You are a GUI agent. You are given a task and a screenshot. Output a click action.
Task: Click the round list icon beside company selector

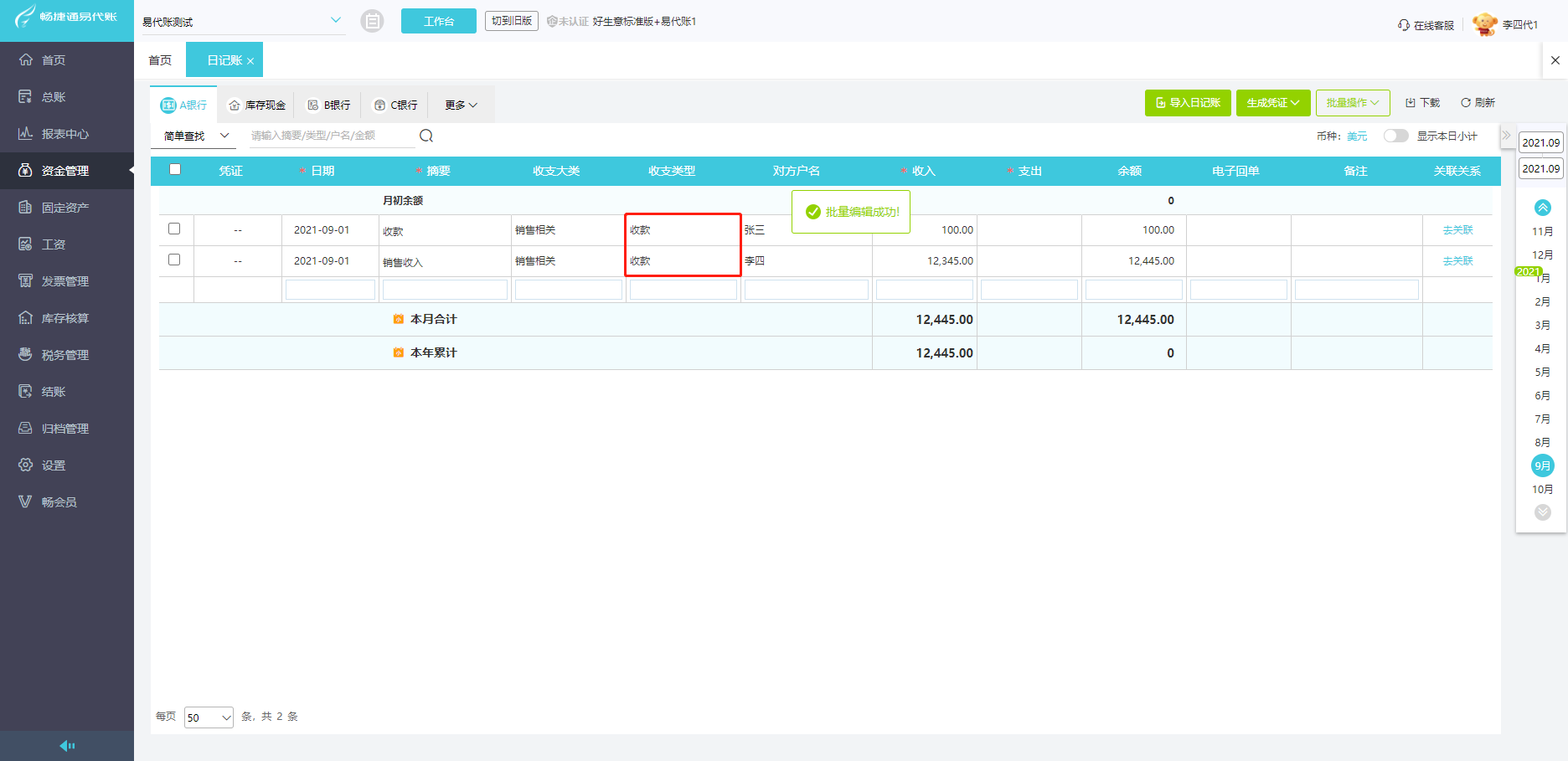[x=372, y=21]
